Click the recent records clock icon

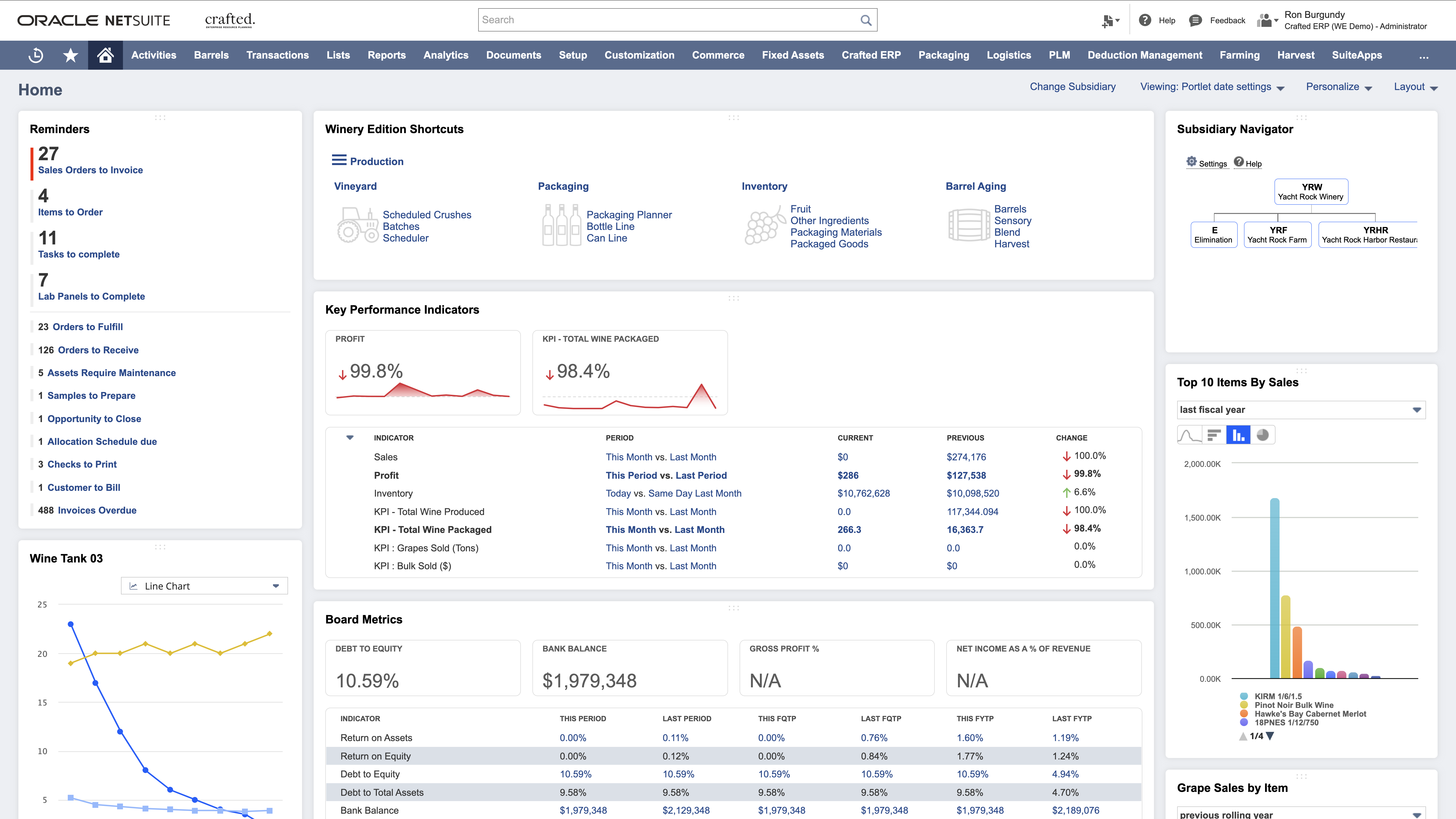pyautogui.click(x=35, y=55)
